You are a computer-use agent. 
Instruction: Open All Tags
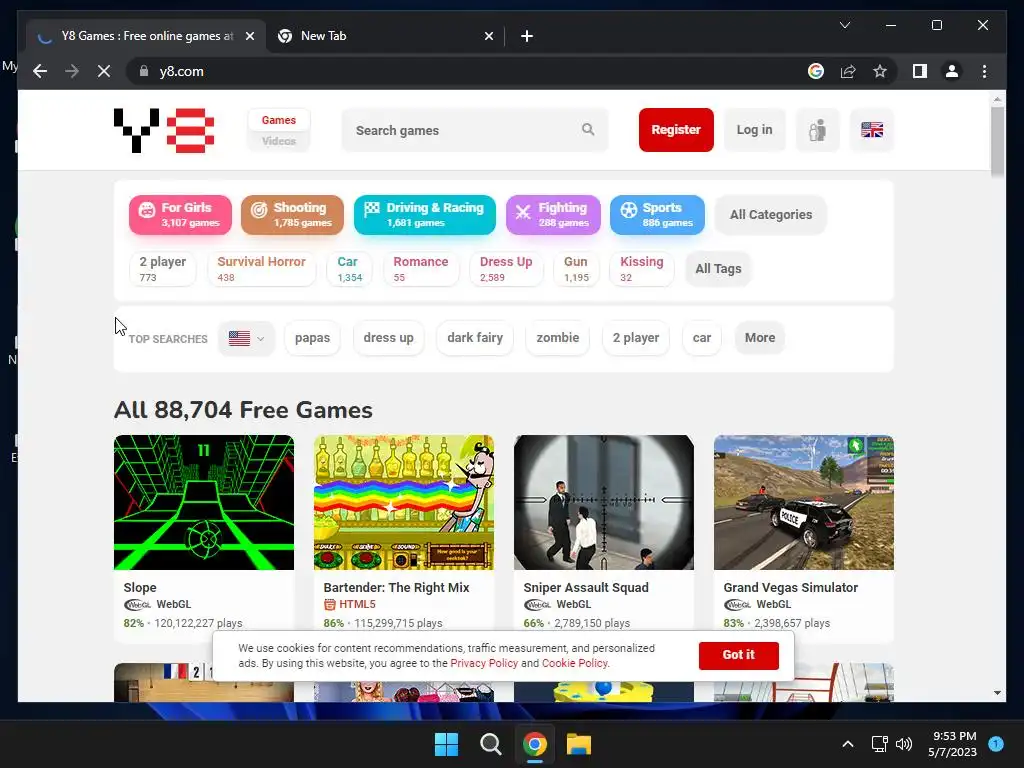click(x=718, y=268)
